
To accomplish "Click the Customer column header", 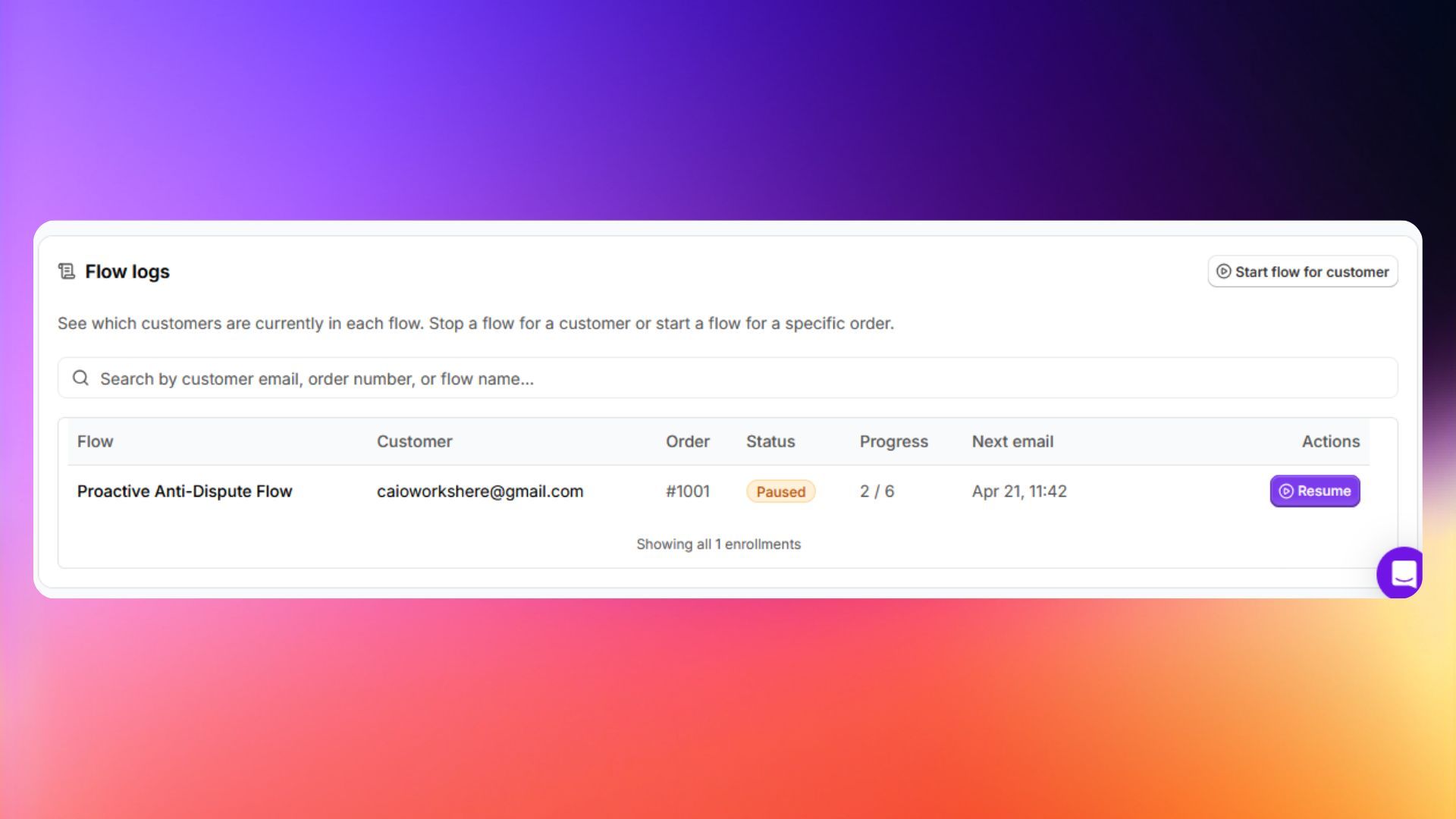I will coord(414,441).
